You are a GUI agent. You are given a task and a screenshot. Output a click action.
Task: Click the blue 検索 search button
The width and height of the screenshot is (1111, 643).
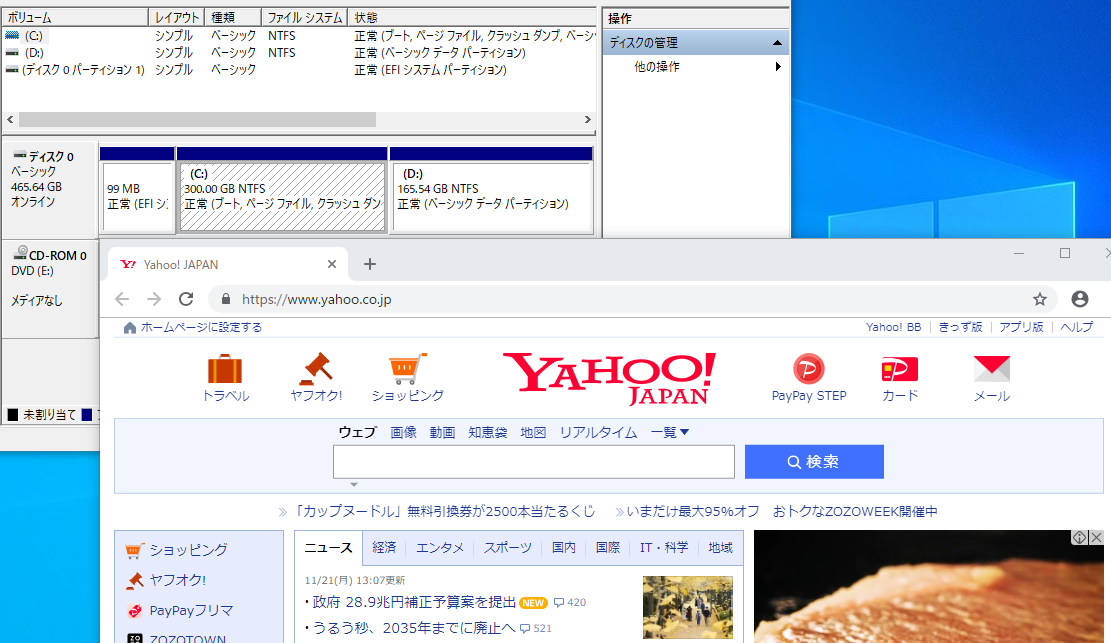814,462
